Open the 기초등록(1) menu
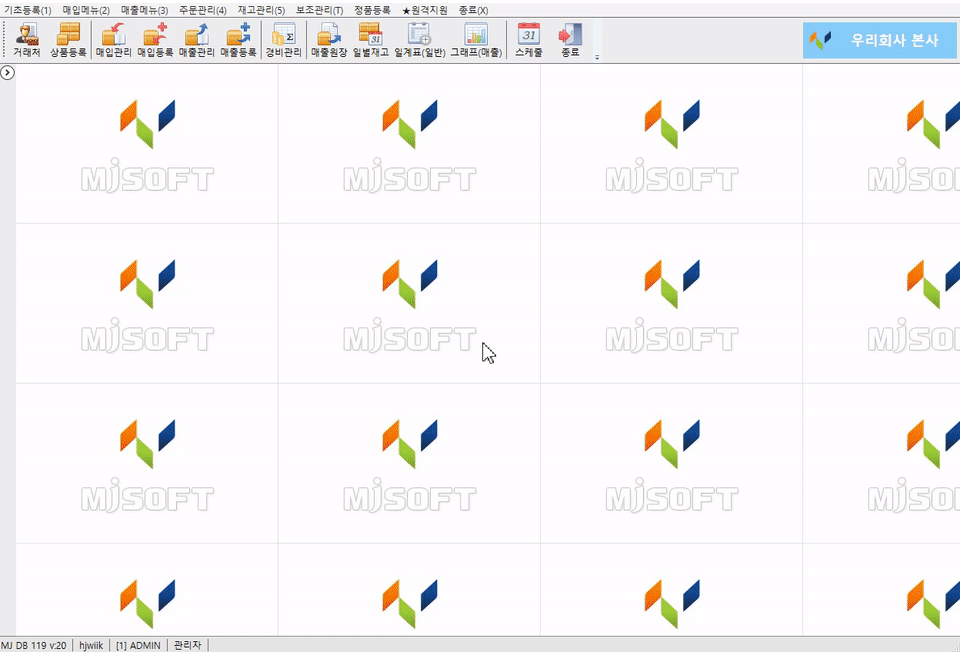Viewport: 960px width, 652px height. point(28,10)
